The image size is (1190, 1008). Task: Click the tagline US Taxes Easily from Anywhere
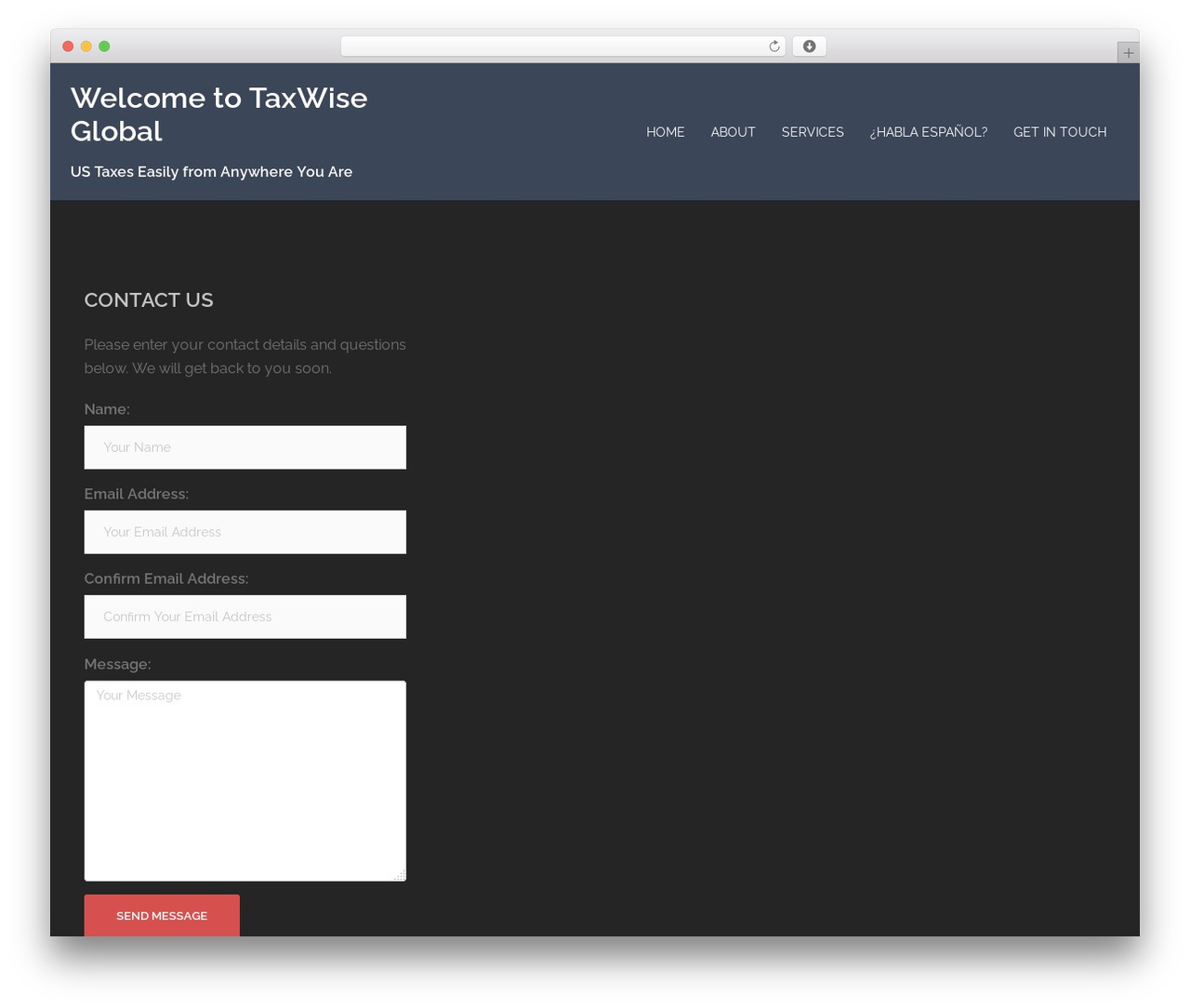212,171
